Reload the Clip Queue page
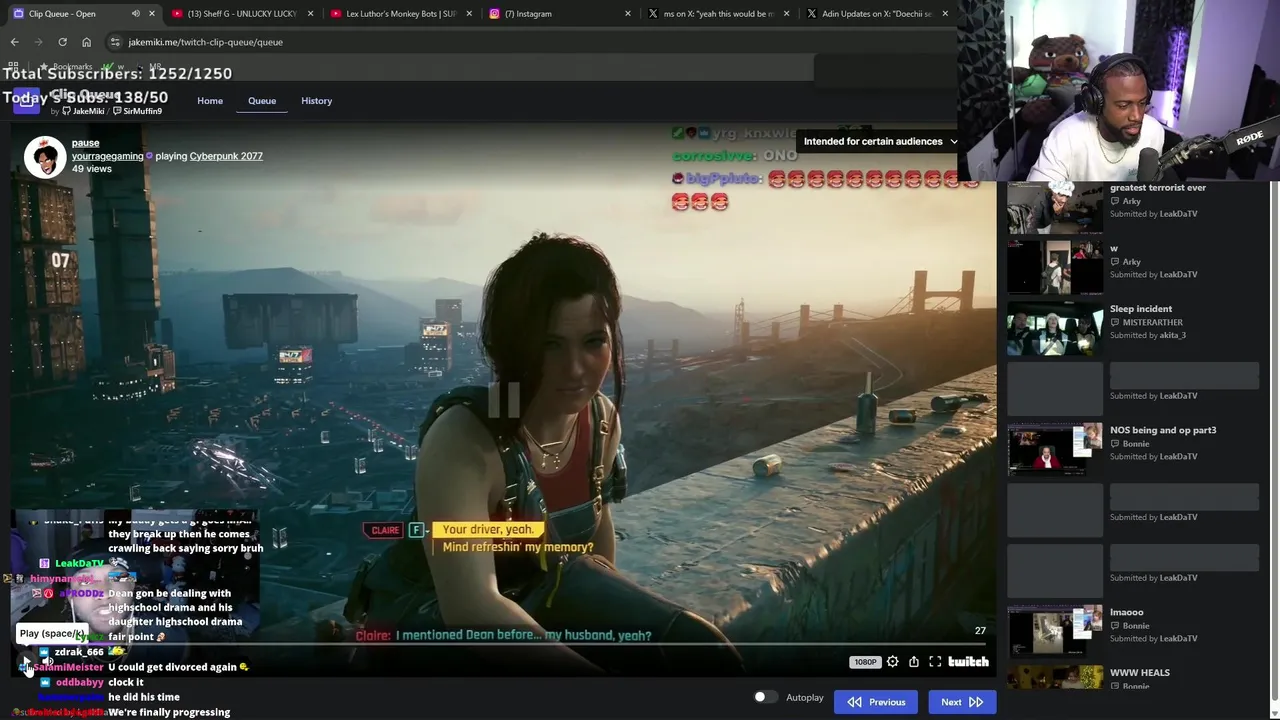 62,42
